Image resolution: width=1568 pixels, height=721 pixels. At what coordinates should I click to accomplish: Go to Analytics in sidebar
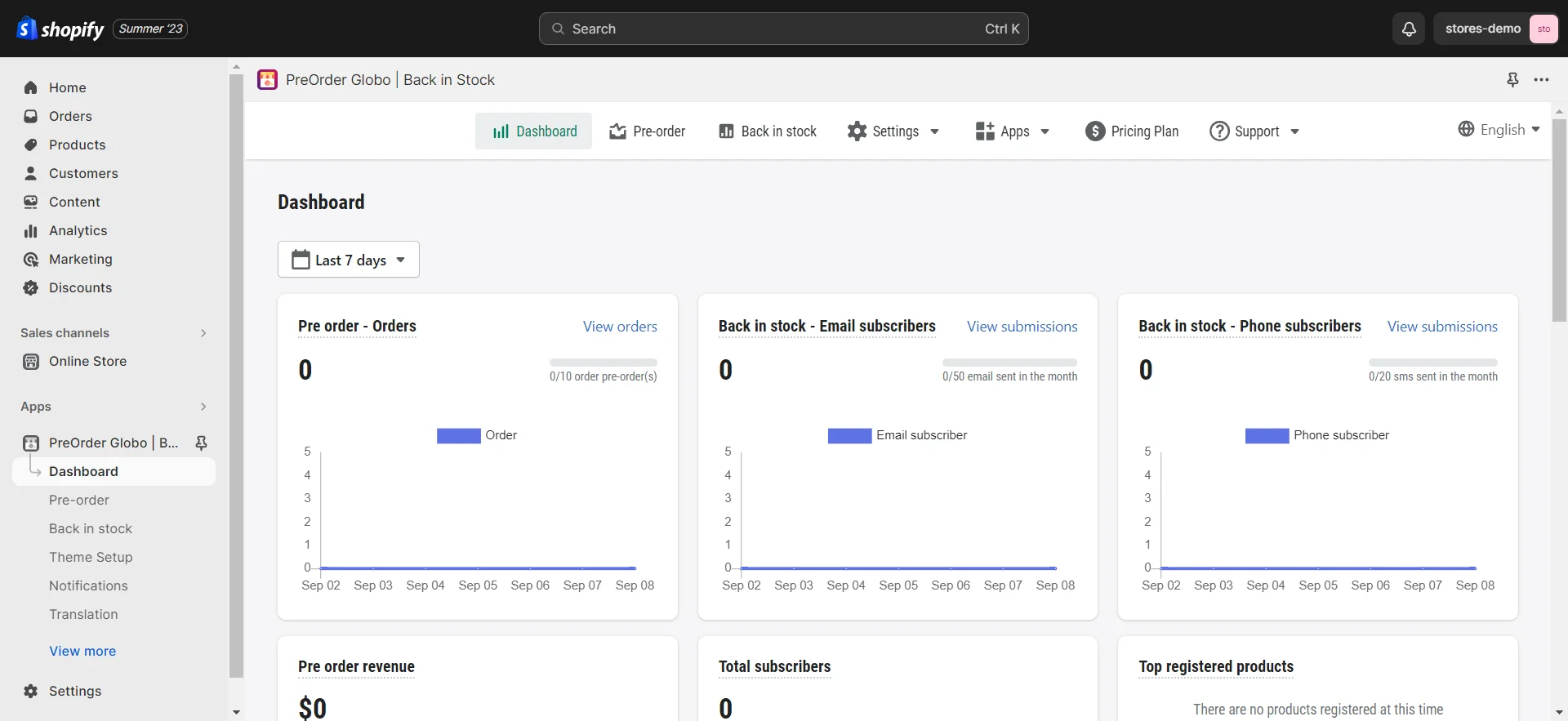[x=78, y=230]
